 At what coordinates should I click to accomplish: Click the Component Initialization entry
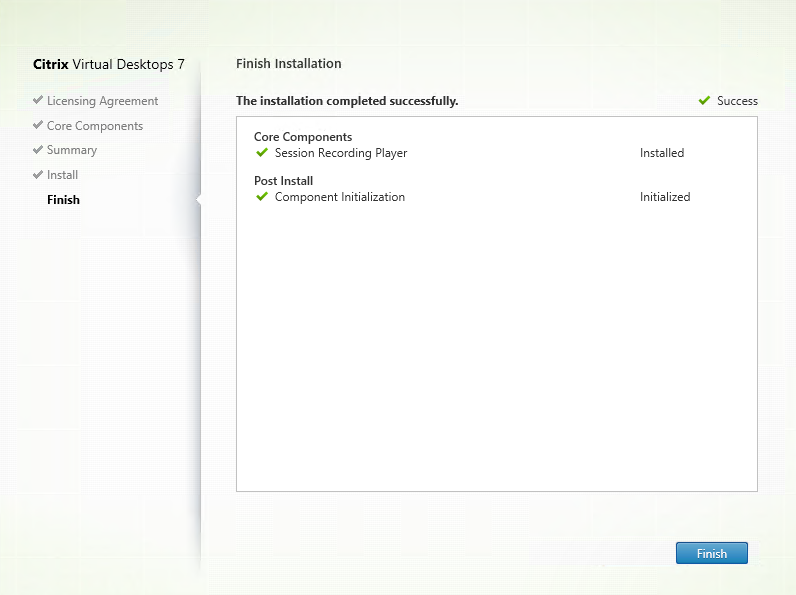tap(340, 197)
